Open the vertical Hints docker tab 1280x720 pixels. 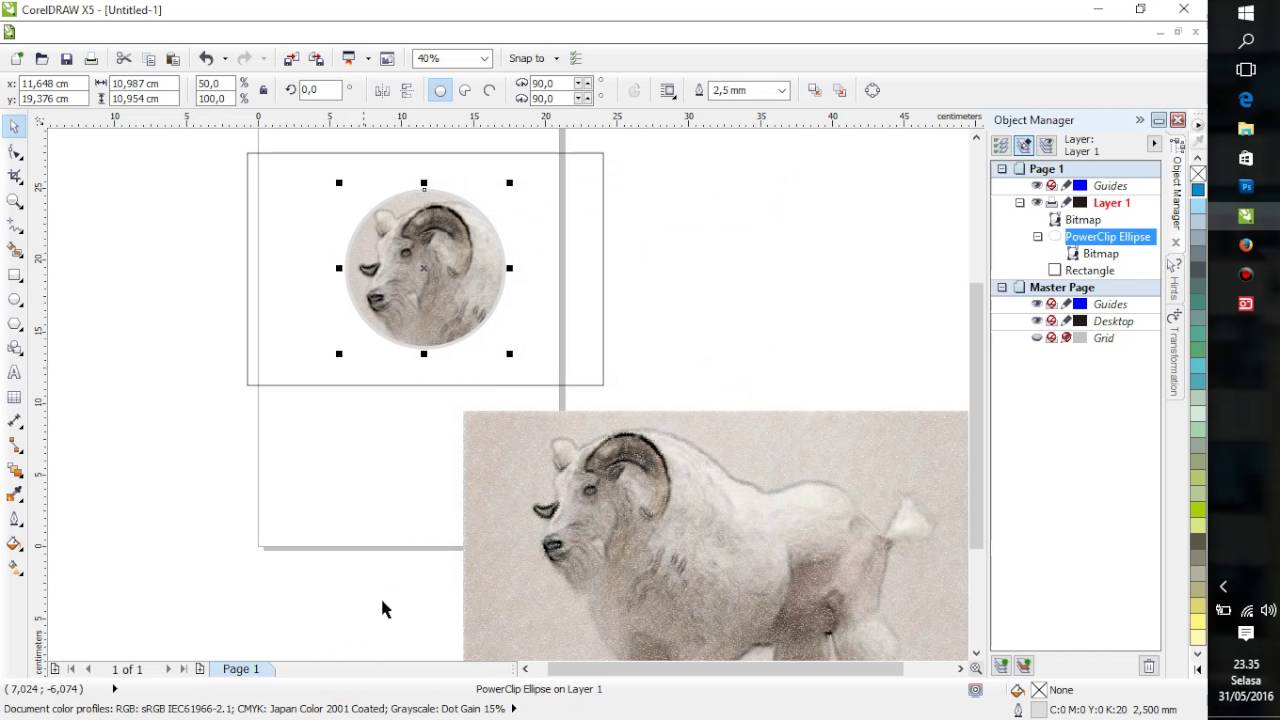pos(1175,278)
